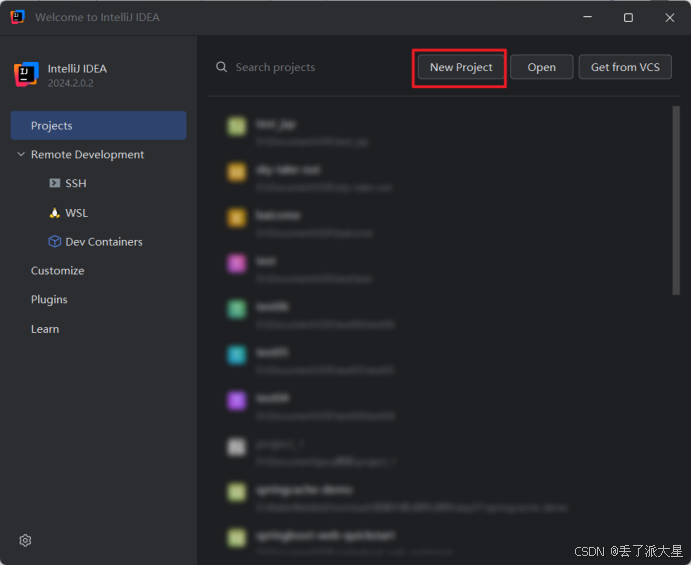Click the Get from VCS button
The height and width of the screenshot is (566, 692).
[x=625, y=67]
